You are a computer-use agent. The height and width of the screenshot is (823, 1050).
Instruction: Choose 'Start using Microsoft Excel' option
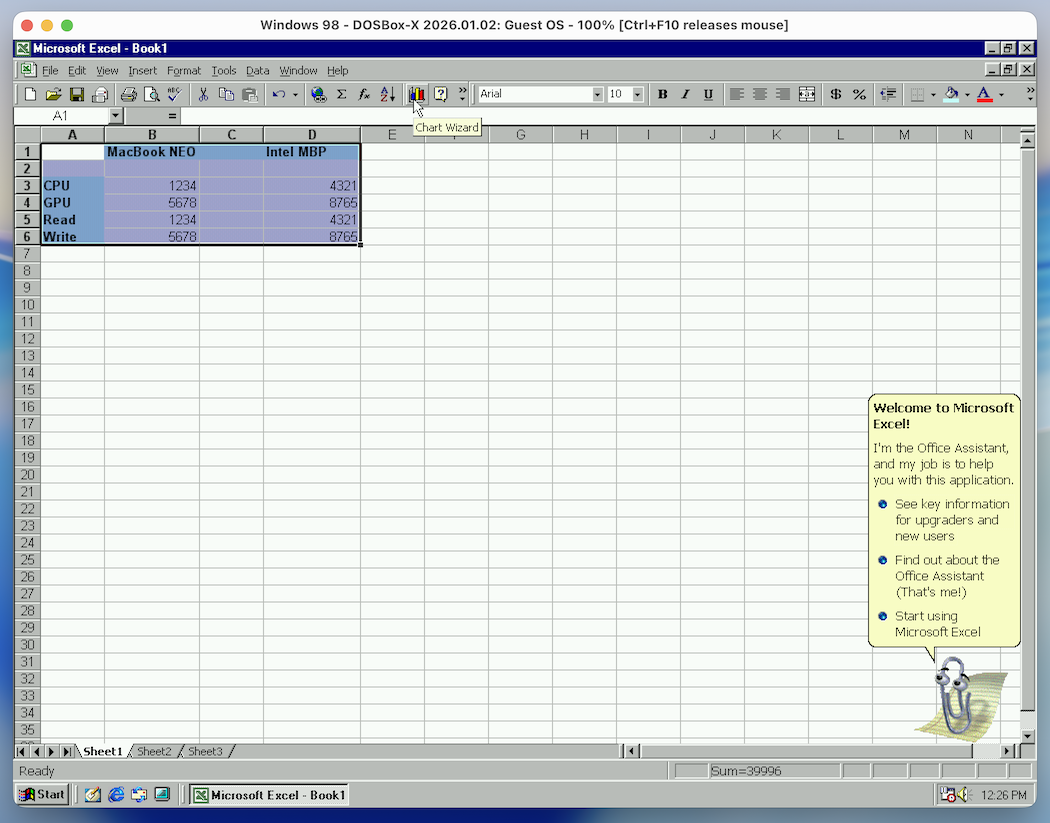(x=938, y=624)
